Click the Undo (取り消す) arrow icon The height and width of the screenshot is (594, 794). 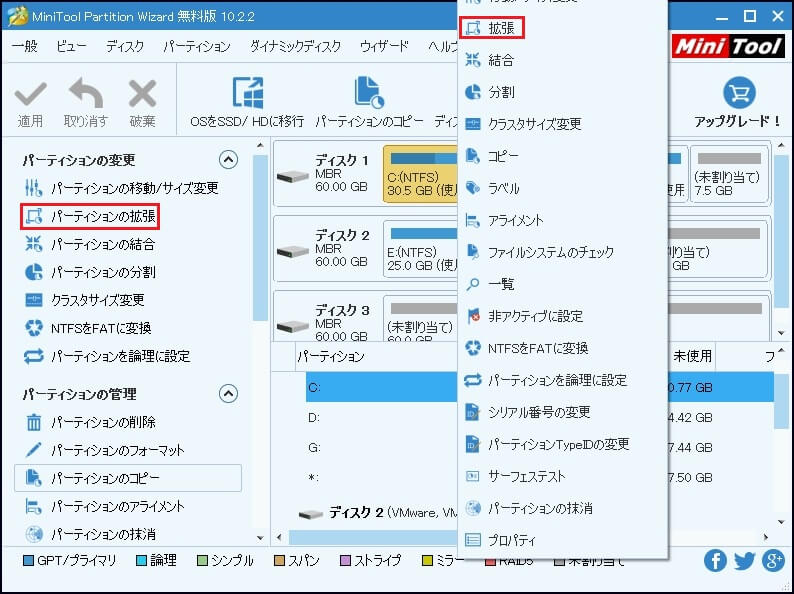[x=86, y=93]
